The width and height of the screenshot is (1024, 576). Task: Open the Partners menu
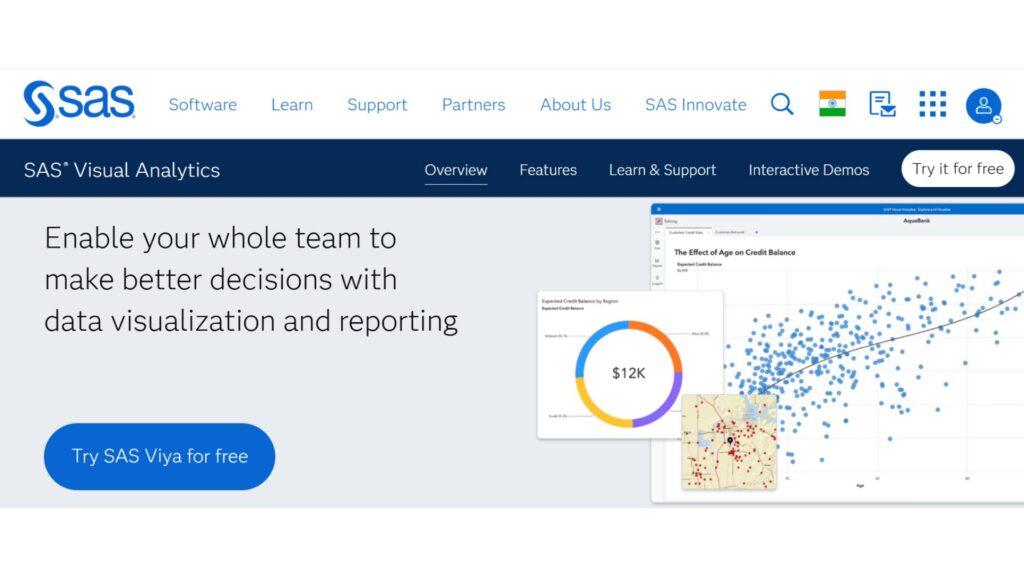tap(473, 104)
